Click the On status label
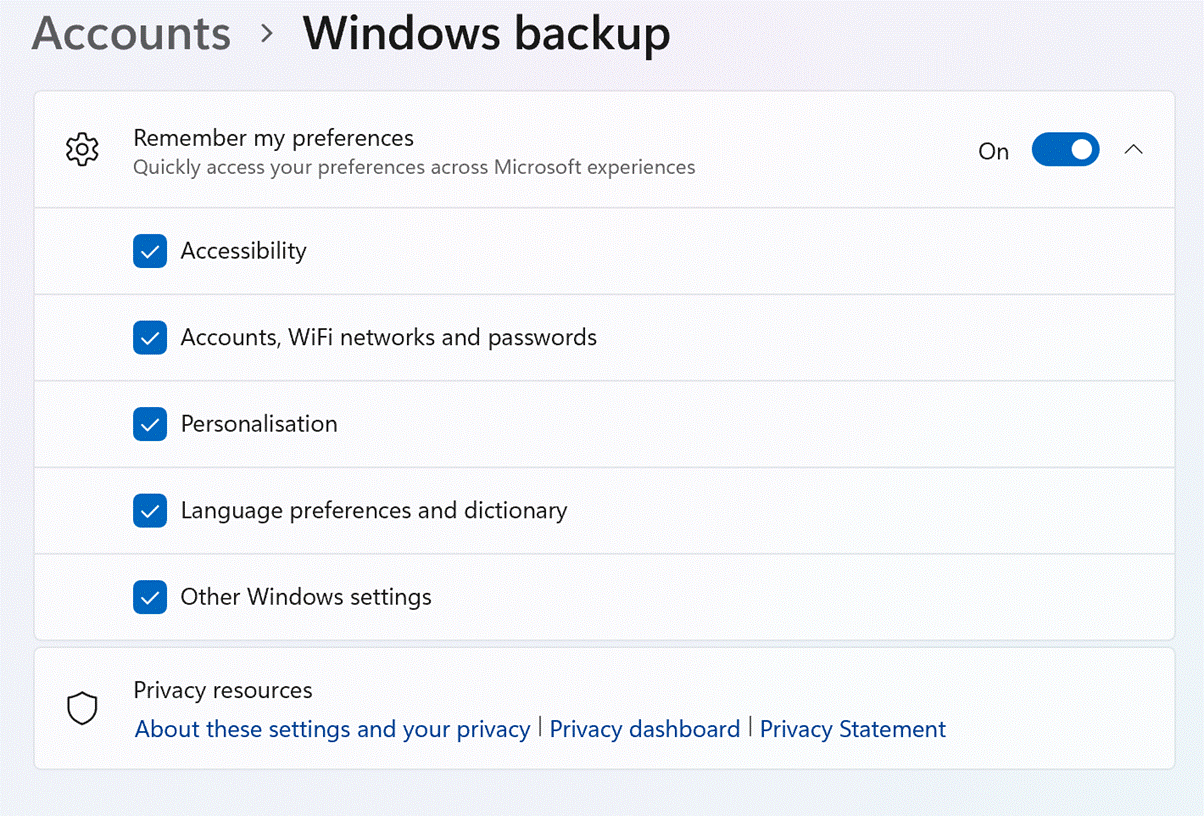 (x=993, y=151)
